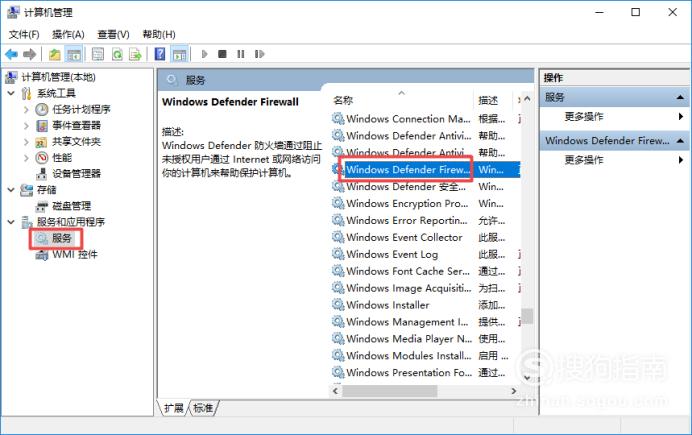Viewport: 692px width, 435px height.
Task: Select Windows Defender 安全 service row
Action: (425, 187)
